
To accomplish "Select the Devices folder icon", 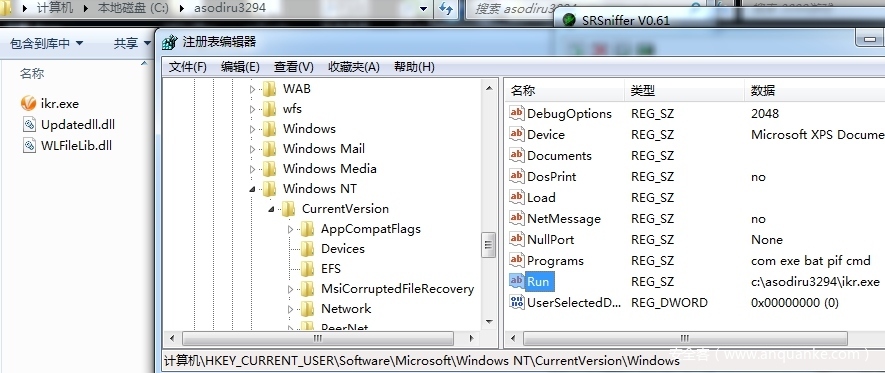I will coord(308,249).
